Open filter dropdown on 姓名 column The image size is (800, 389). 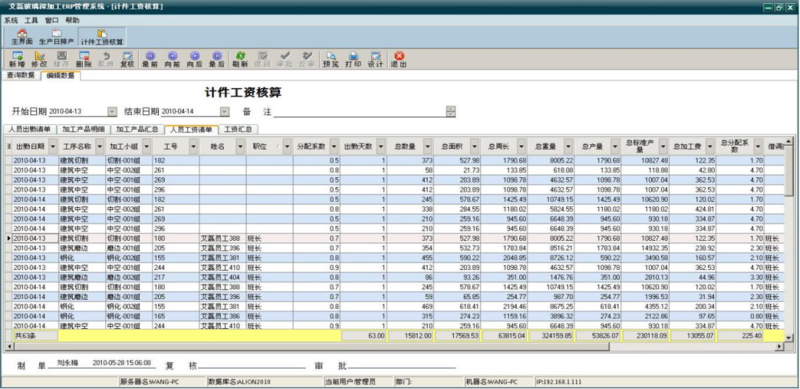point(241,147)
